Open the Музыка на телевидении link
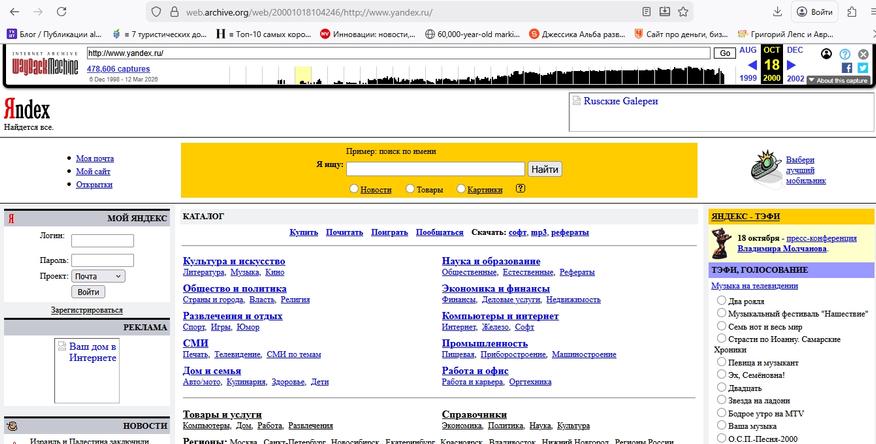 coord(754,286)
